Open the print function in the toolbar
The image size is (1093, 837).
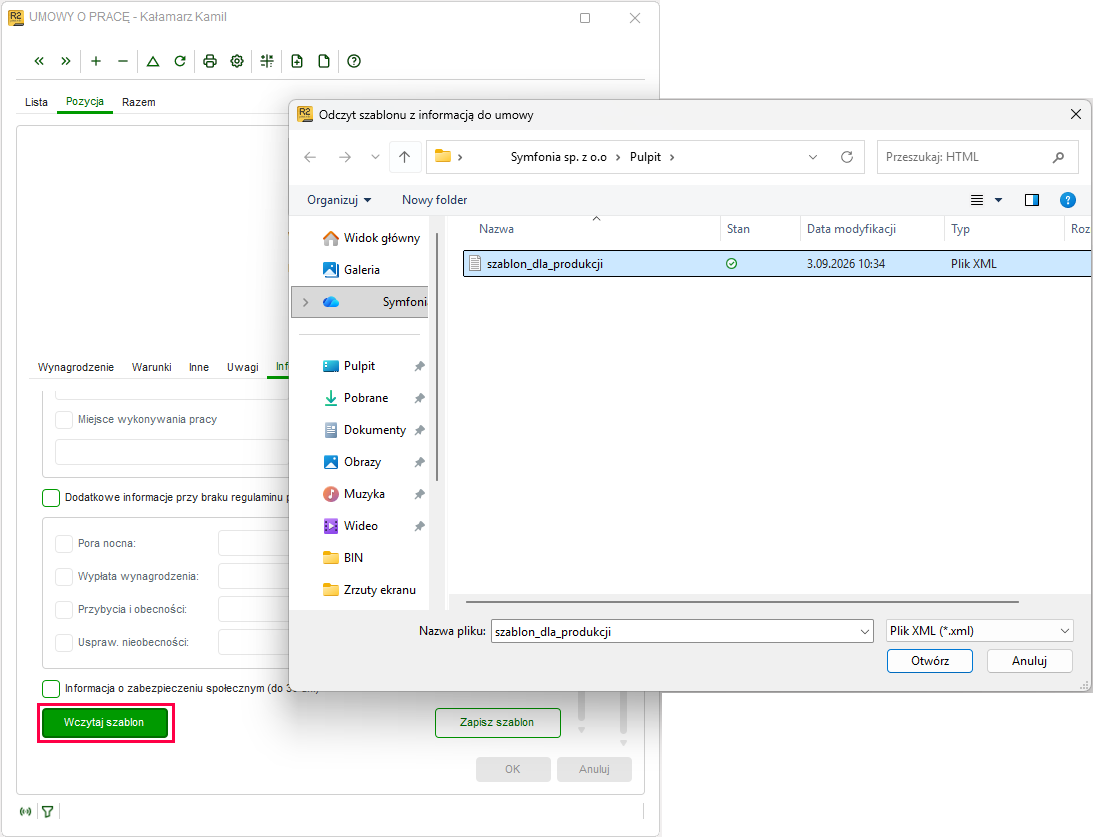coord(210,61)
